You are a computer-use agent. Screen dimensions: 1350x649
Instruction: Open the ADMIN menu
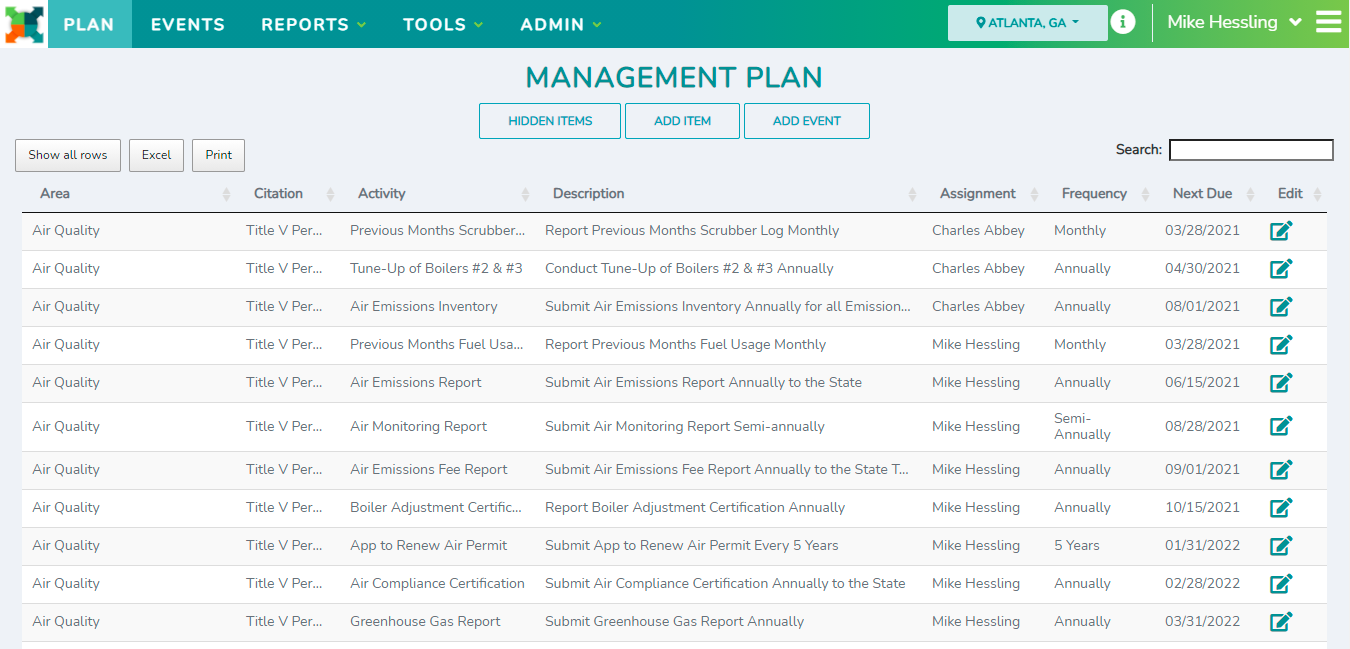click(561, 24)
